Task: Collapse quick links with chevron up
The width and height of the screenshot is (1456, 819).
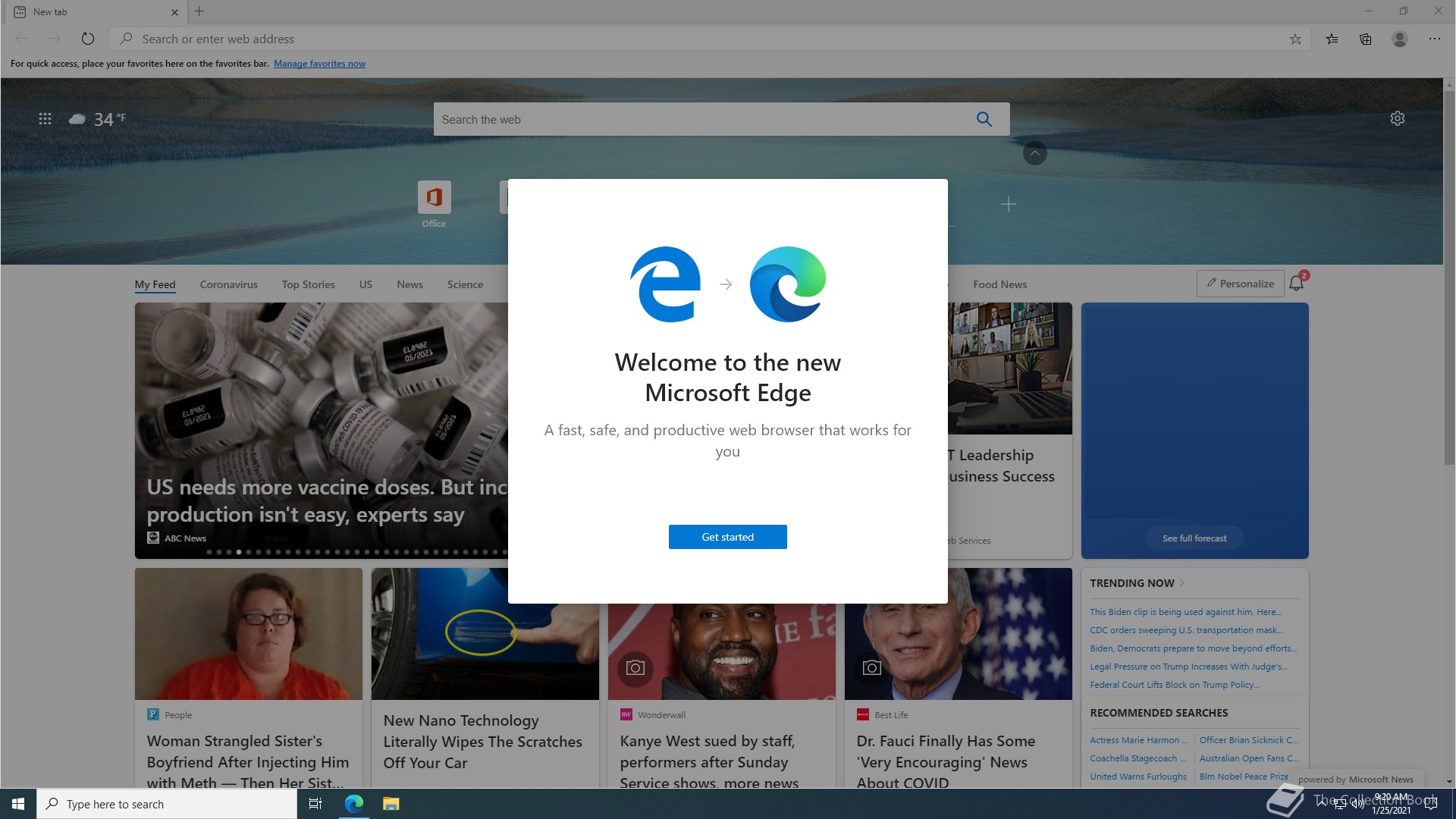Action: click(x=1034, y=153)
